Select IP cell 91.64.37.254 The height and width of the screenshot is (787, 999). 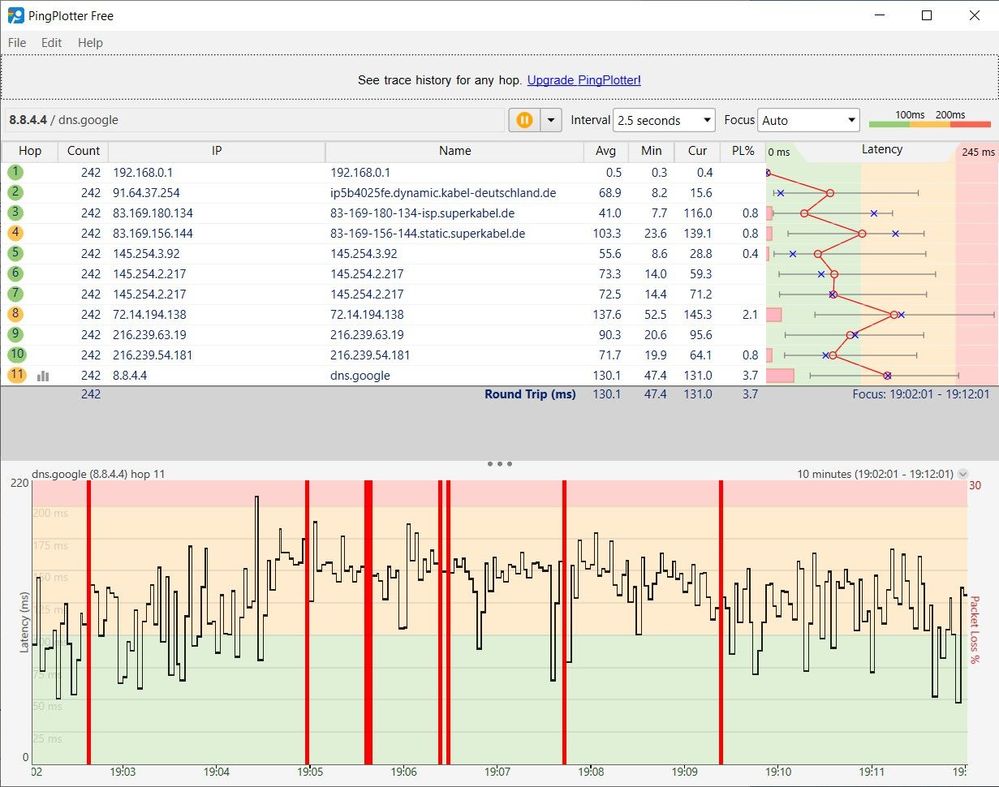pyautogui.click(x=147, y=193)
